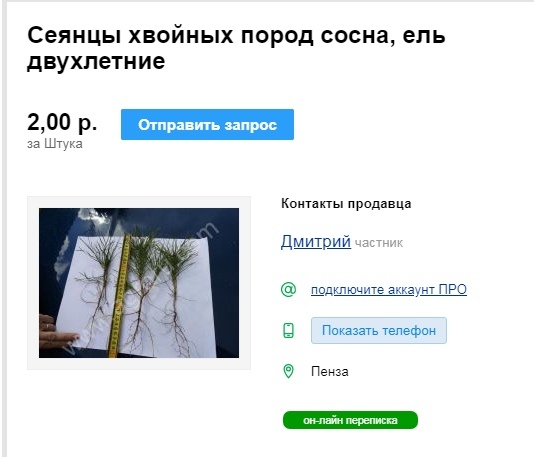Start chat via он-лайн переписка badge
This screenshot has height=457, width=534.
coord(350,420)
